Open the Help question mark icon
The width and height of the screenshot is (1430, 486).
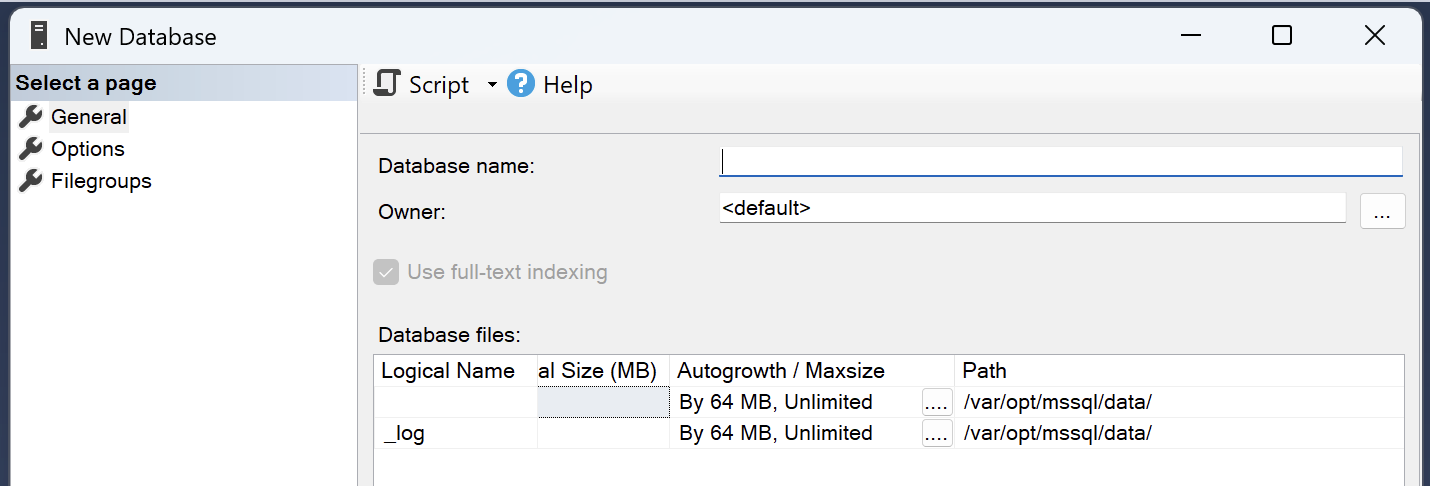coord(521,84)
